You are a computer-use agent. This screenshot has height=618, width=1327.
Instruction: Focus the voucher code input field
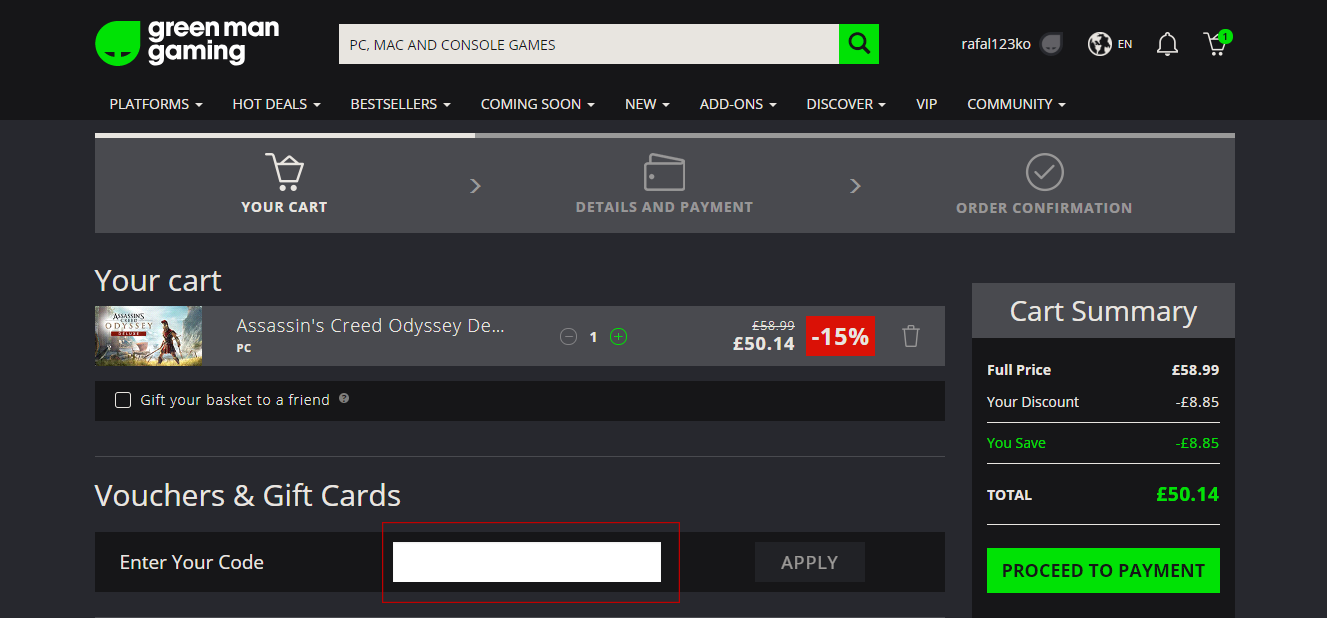coord(526,562)
